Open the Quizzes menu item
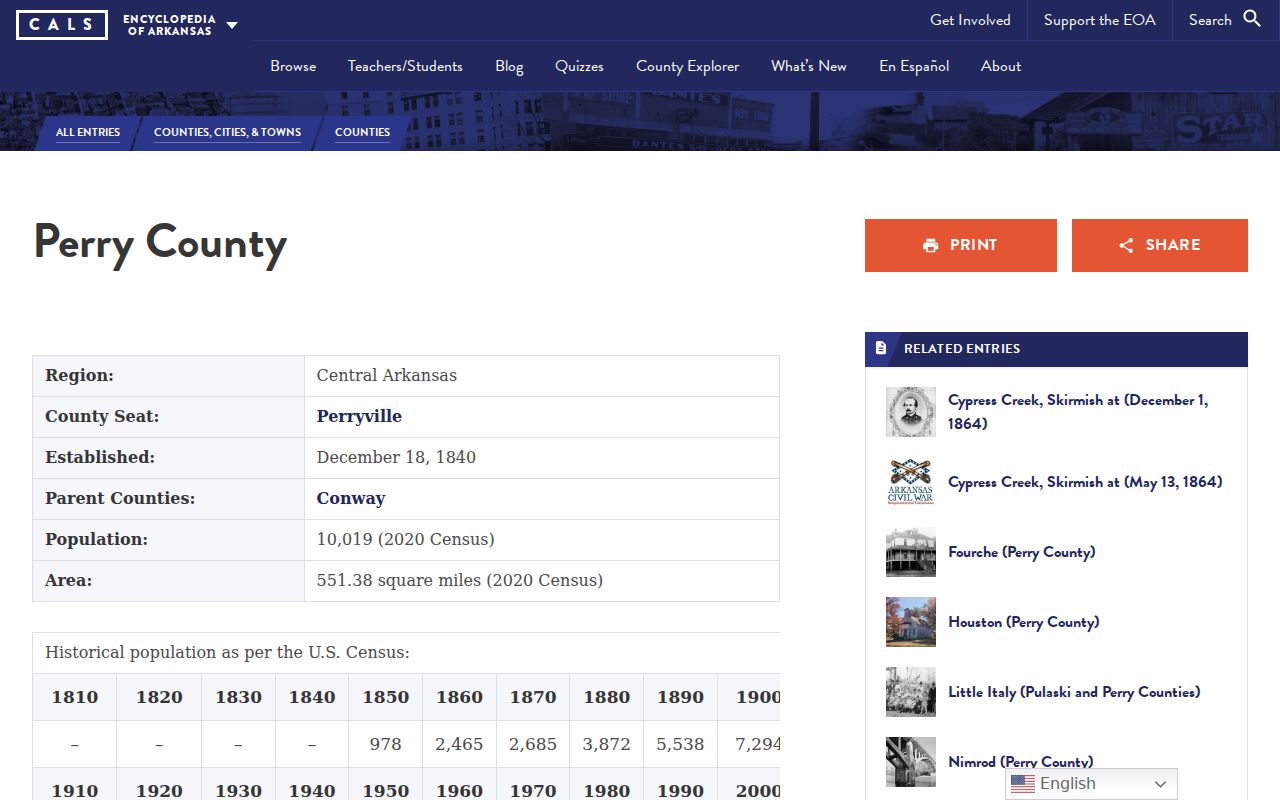Image resolution: width=1280 pixels, height=800 pixels. [580, 66]
